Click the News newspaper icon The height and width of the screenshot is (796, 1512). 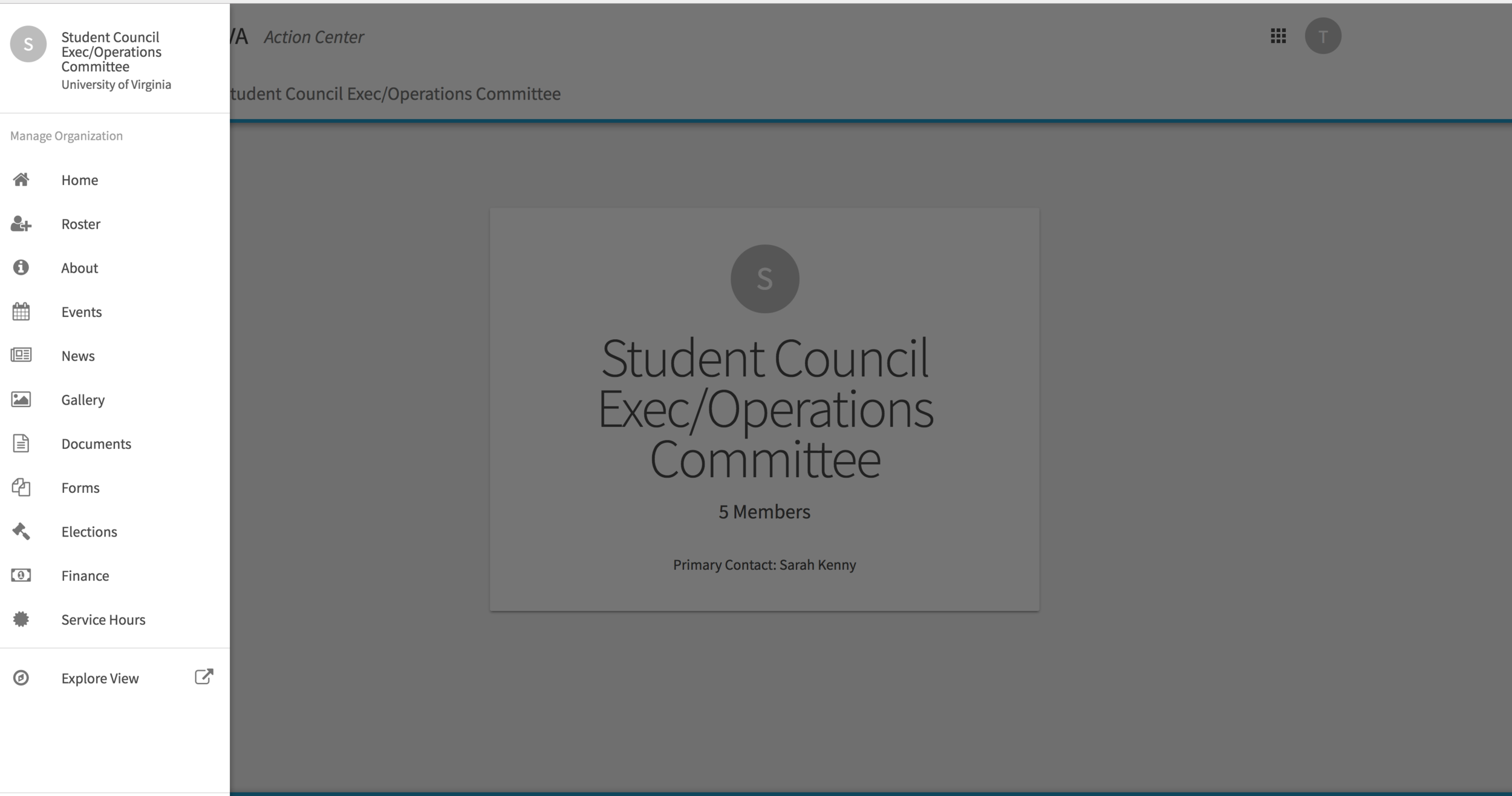coord(21,355)
